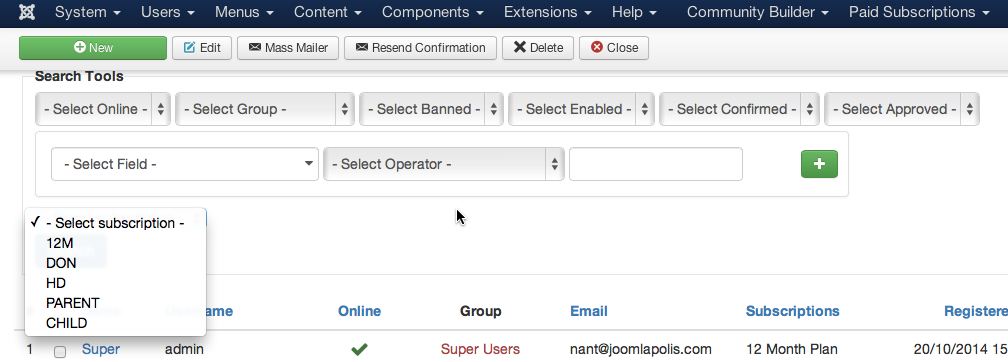Open the Community Builder menu
This screenshot has height=362, width=1008.
coord(757,12)
